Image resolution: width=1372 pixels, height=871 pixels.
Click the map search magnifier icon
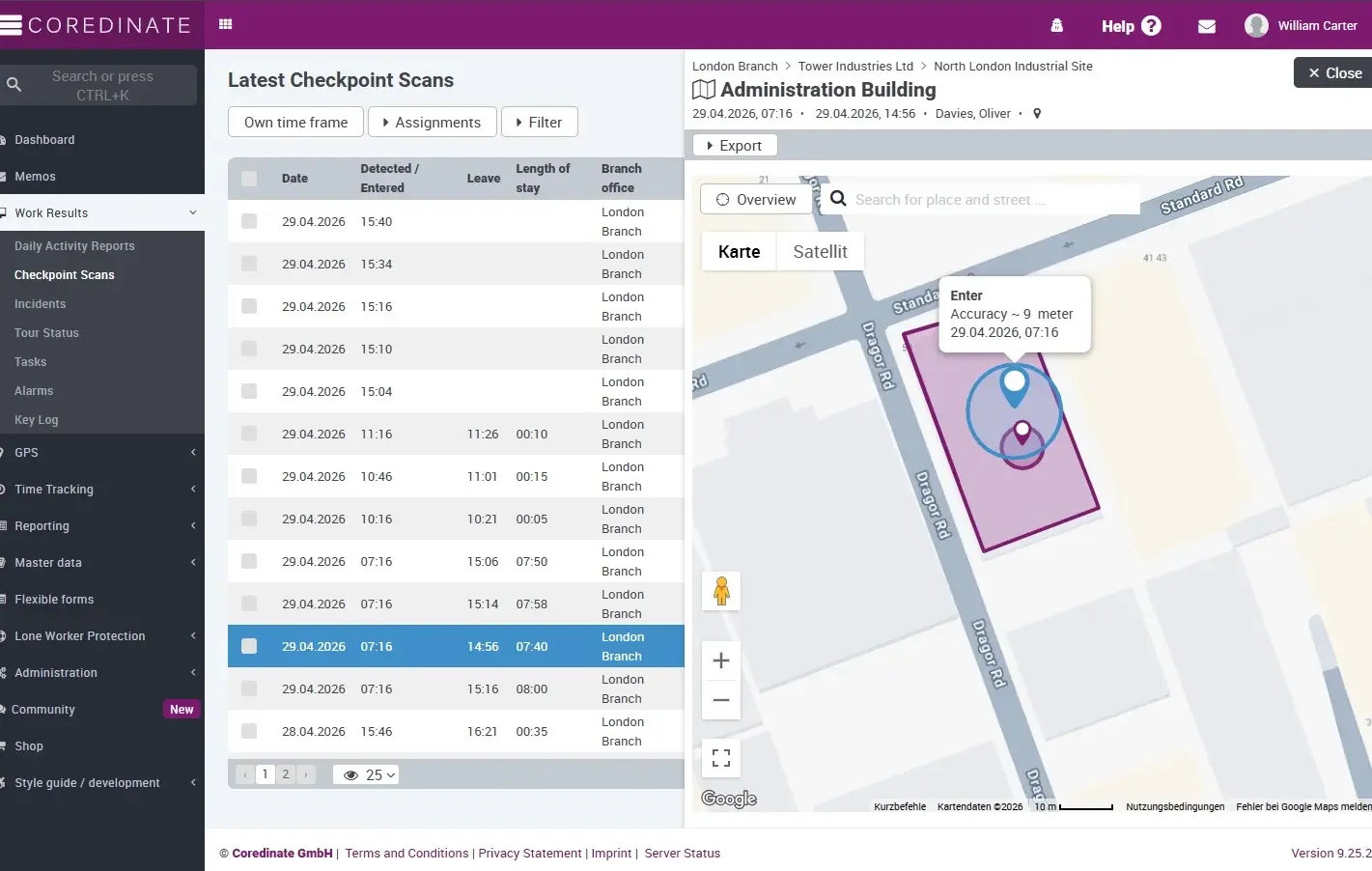click(838, 199)
